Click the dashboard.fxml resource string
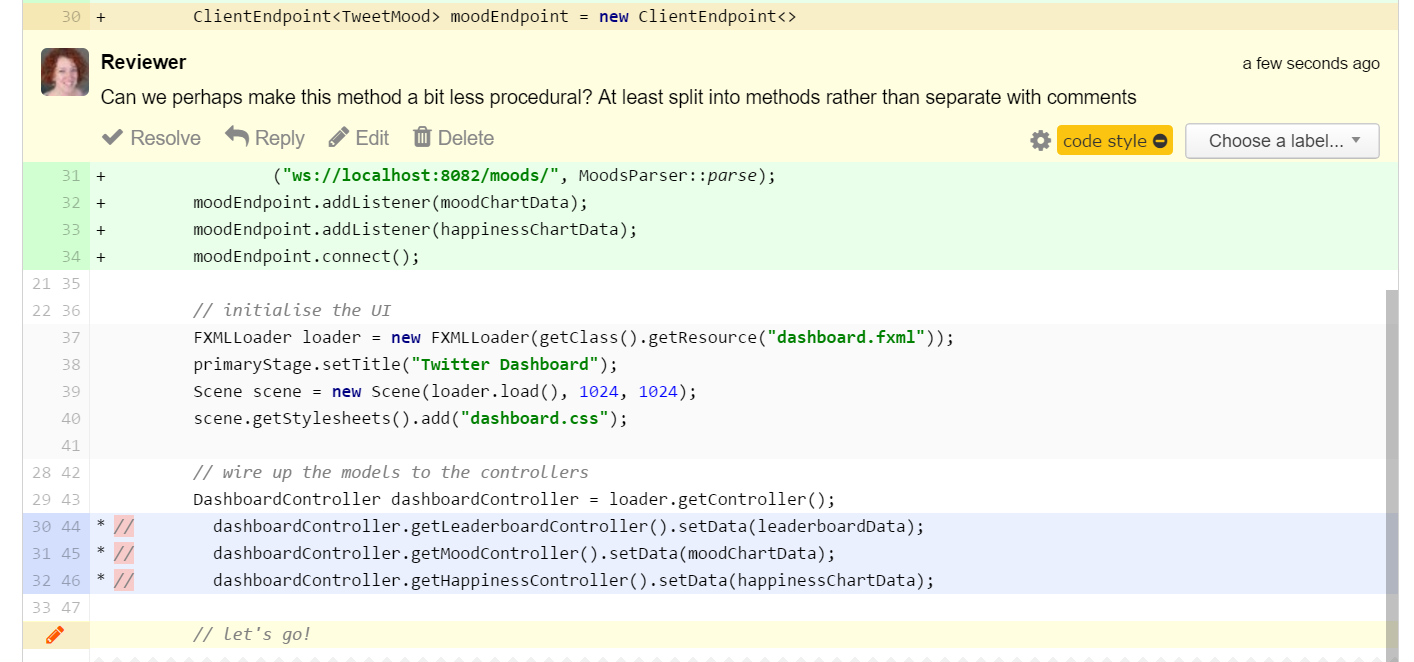Image resolution: width=1414 pixels, height=662 pixels. pyautogui.click(x=845, y=337)
